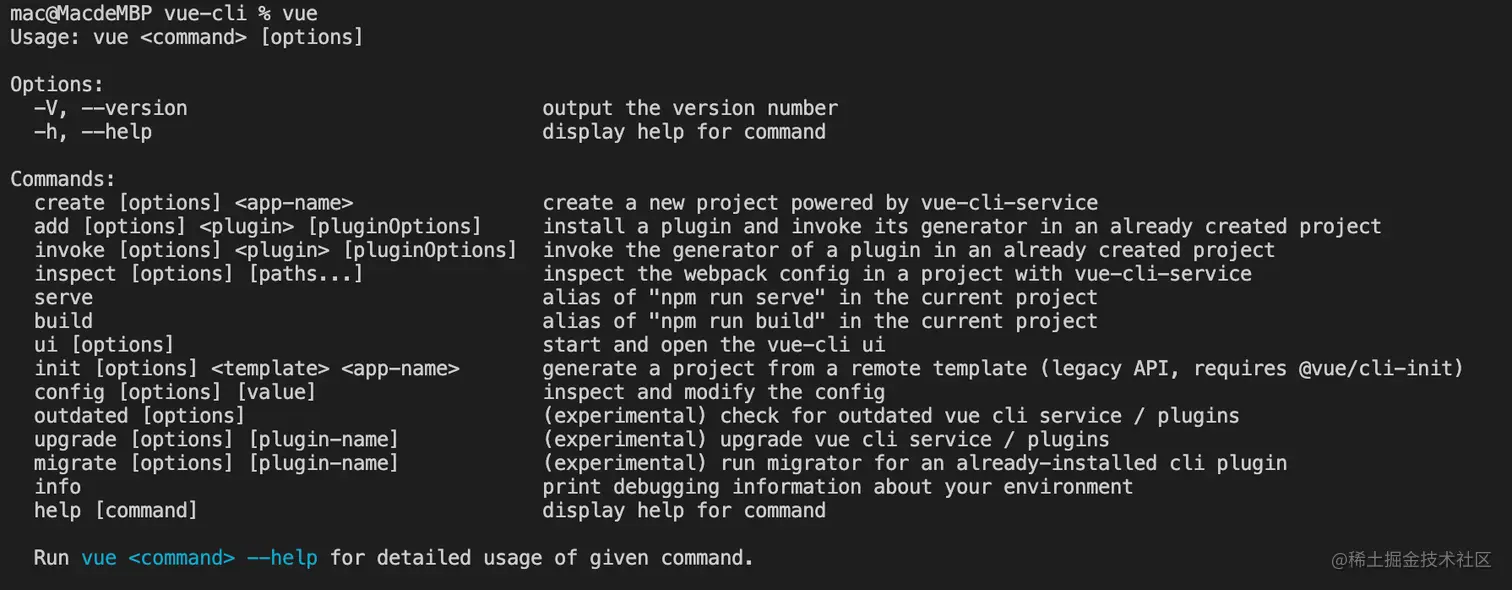Click the "migrate [options] [plugin-name]" command
The image size is (1512, 590).
pos(217,463)
